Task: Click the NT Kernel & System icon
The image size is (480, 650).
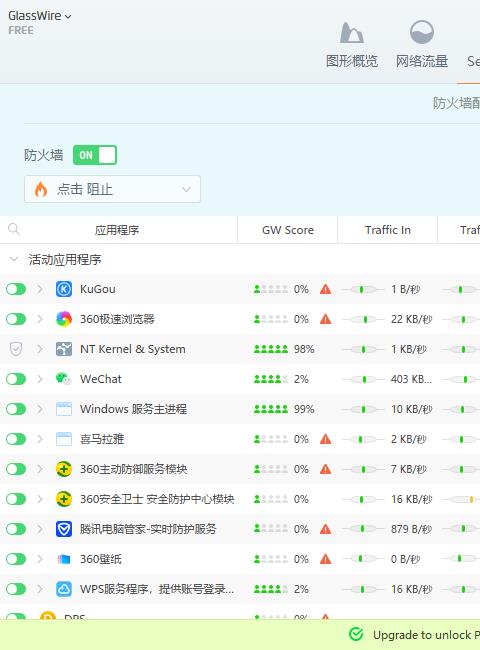Action: click(64, 349)
